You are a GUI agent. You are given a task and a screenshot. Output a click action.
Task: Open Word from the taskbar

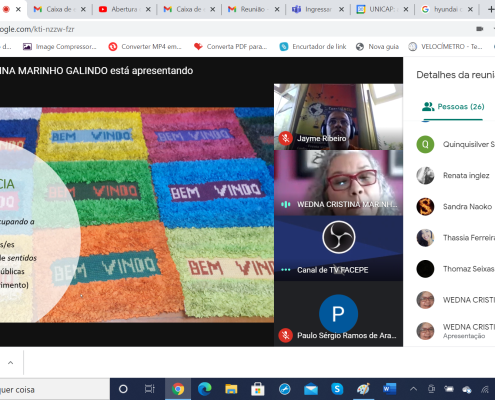[x=389, y=389]
